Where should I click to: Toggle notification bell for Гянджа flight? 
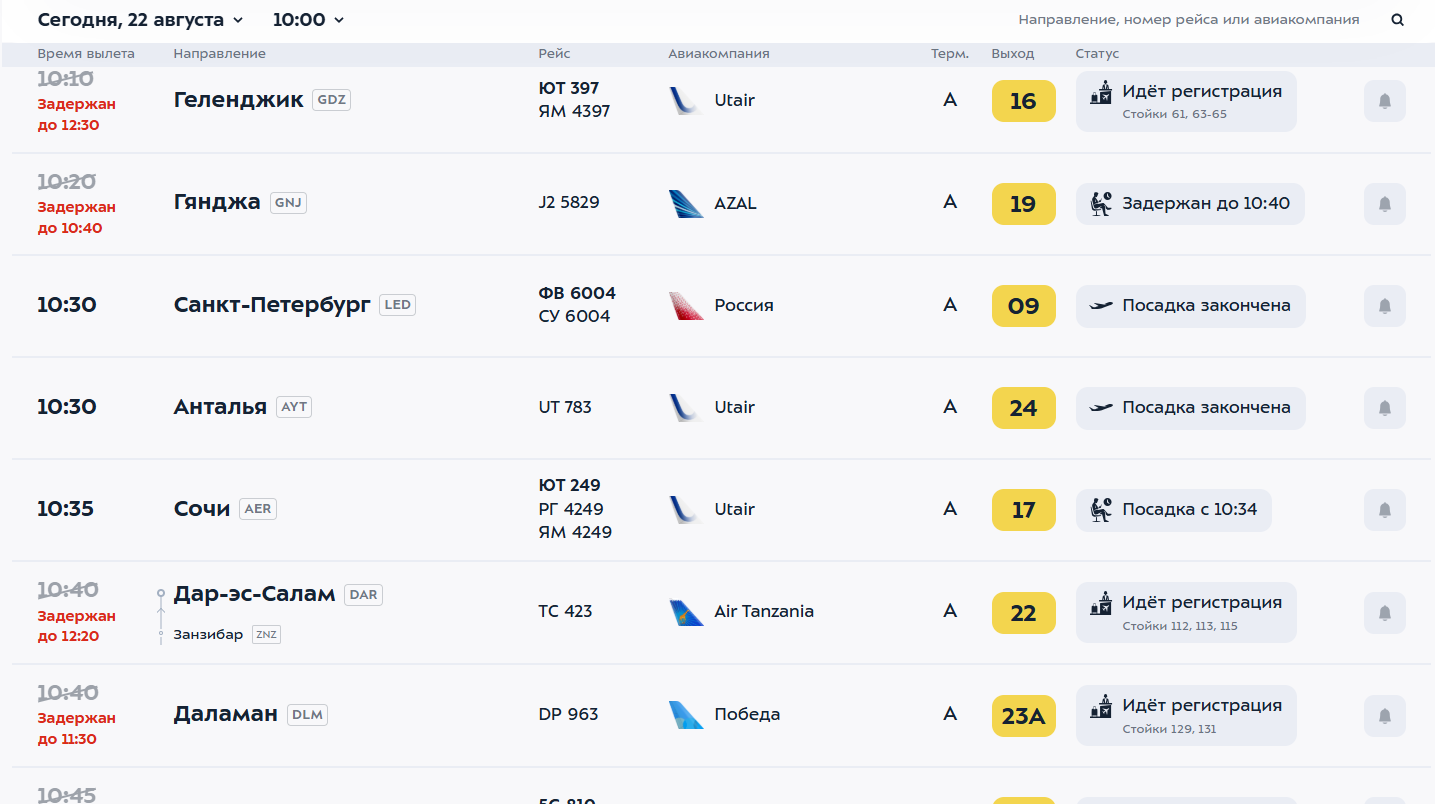1385,204
